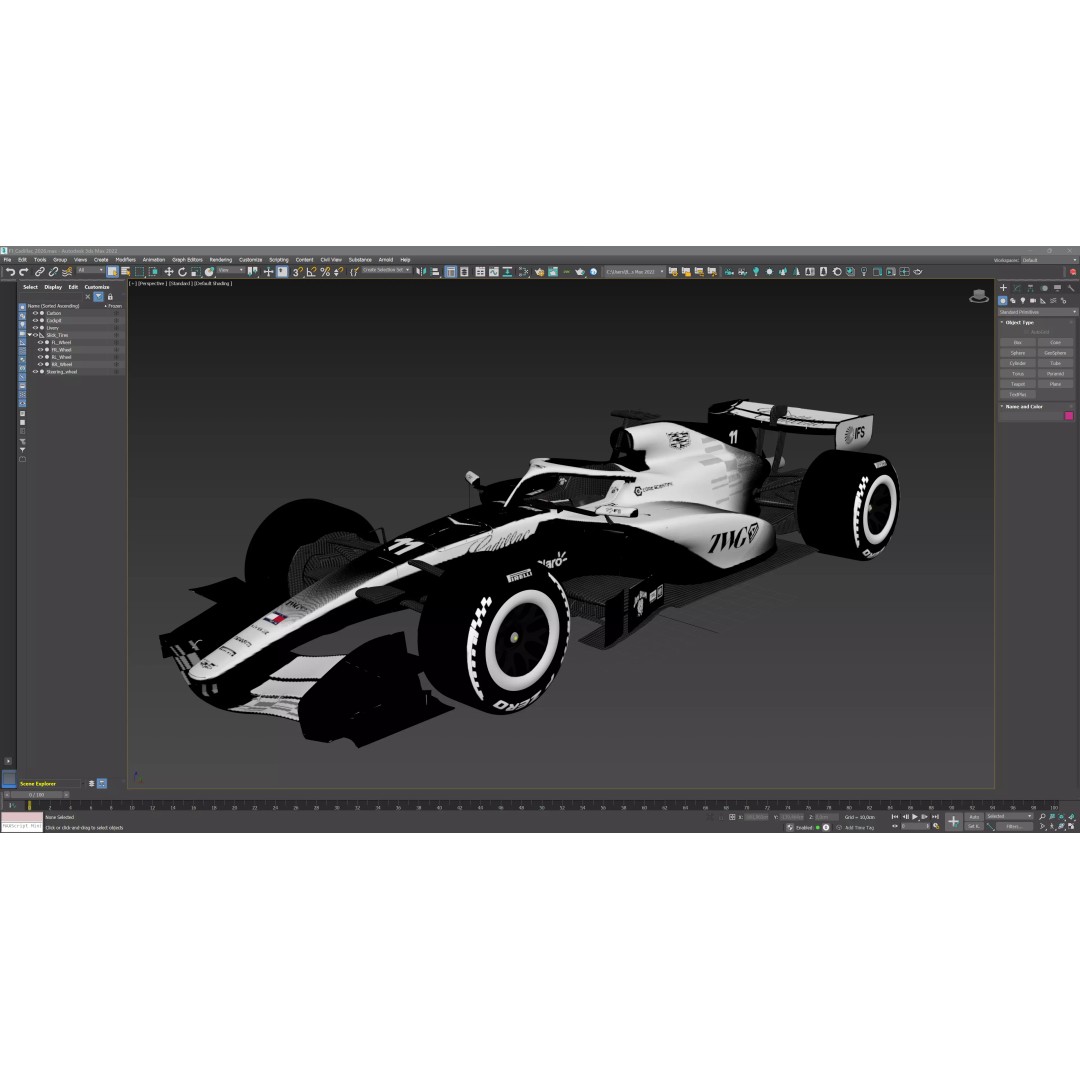Hide the FL_Wheel object via eye icon

coord(40,342)
